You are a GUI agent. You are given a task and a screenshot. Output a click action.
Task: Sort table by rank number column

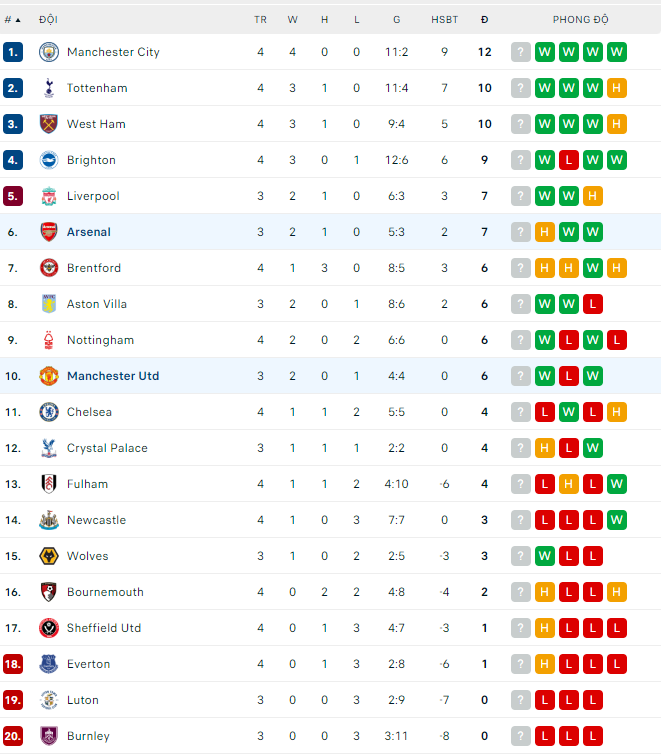12,20
